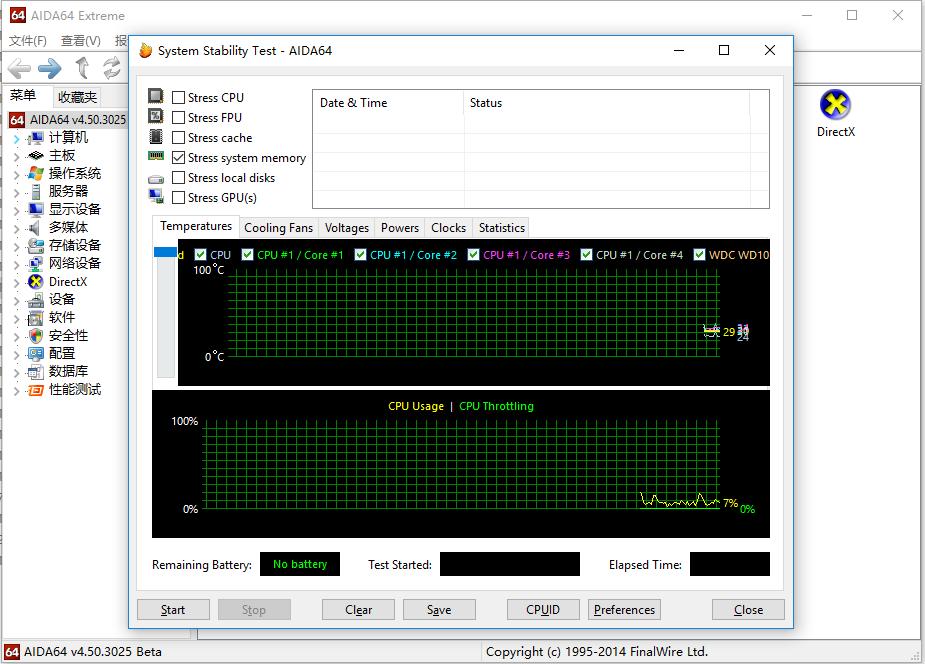This screenshot has height=664, width=925.
Task: Click the DirectX icon in the sidebar tree
Action: click(x=35, y=282)
